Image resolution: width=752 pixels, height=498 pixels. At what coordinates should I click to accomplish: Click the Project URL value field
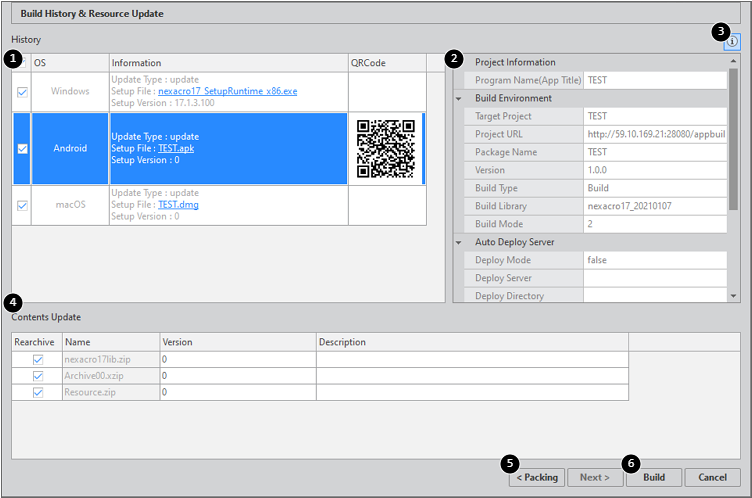655,134
